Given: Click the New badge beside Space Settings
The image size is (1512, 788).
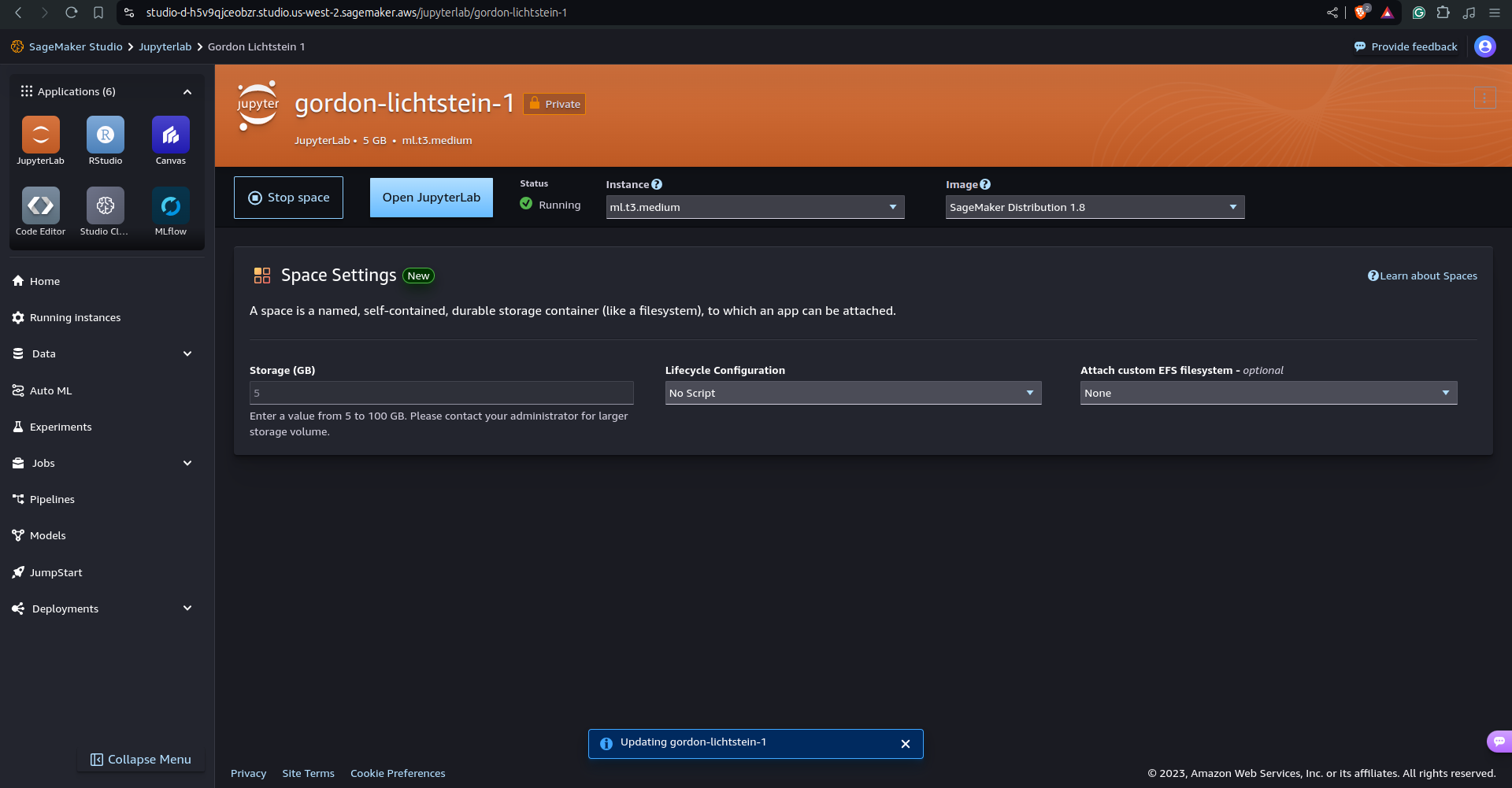Looking at the screenshot, I should (x=418, y=276).
